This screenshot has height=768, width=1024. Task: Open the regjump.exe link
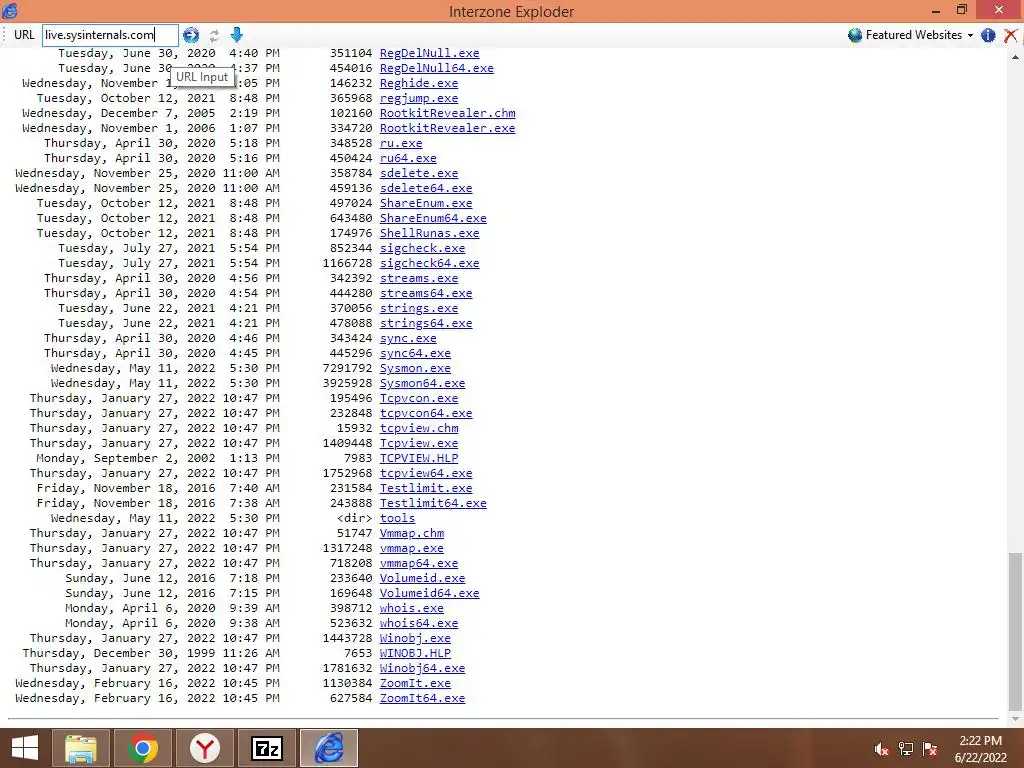(419, 98)
